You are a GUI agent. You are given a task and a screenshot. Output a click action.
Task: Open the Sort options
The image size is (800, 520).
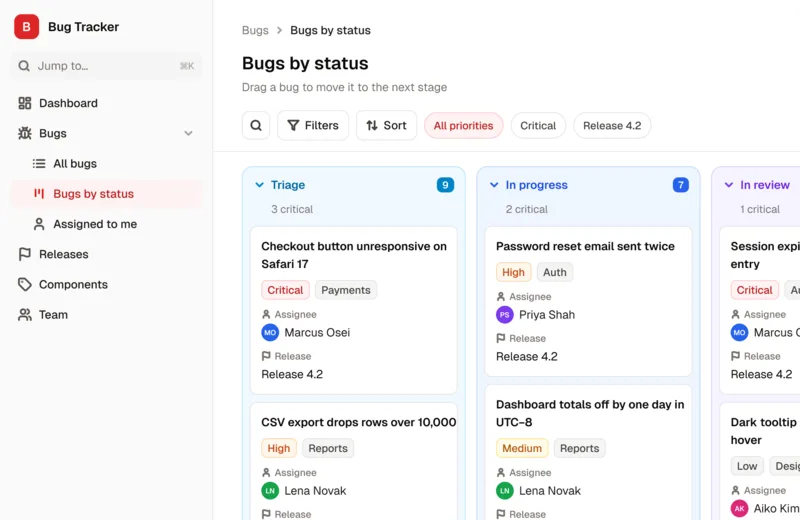386,126
